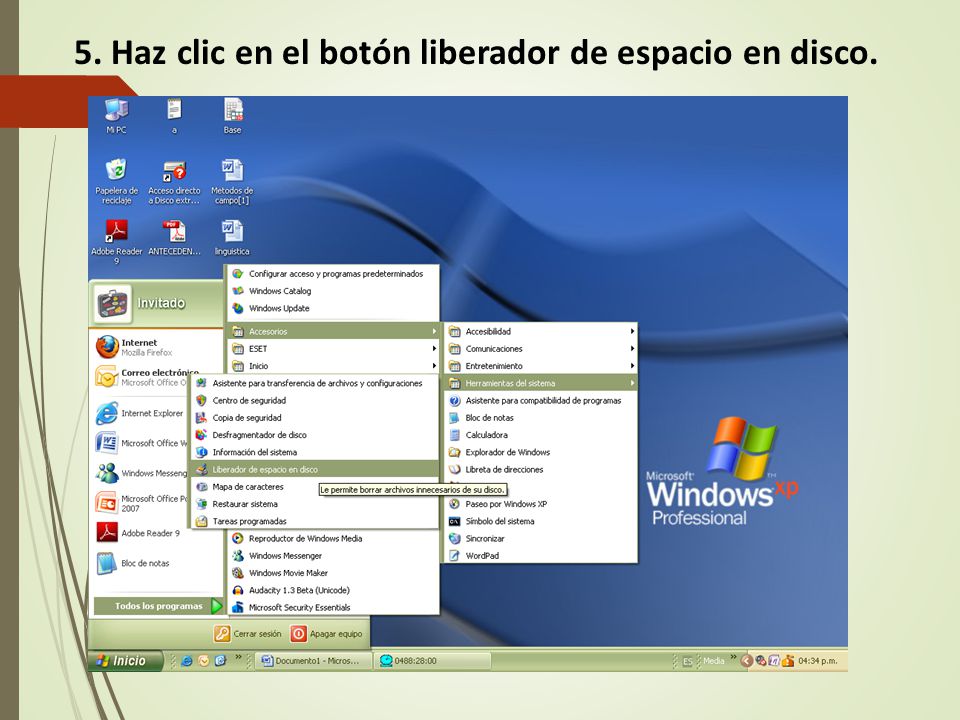This screenshot has height=720, width=960.
Task: Open Bloc de notas from the Accesorios submenu
Action: point(541,418)
